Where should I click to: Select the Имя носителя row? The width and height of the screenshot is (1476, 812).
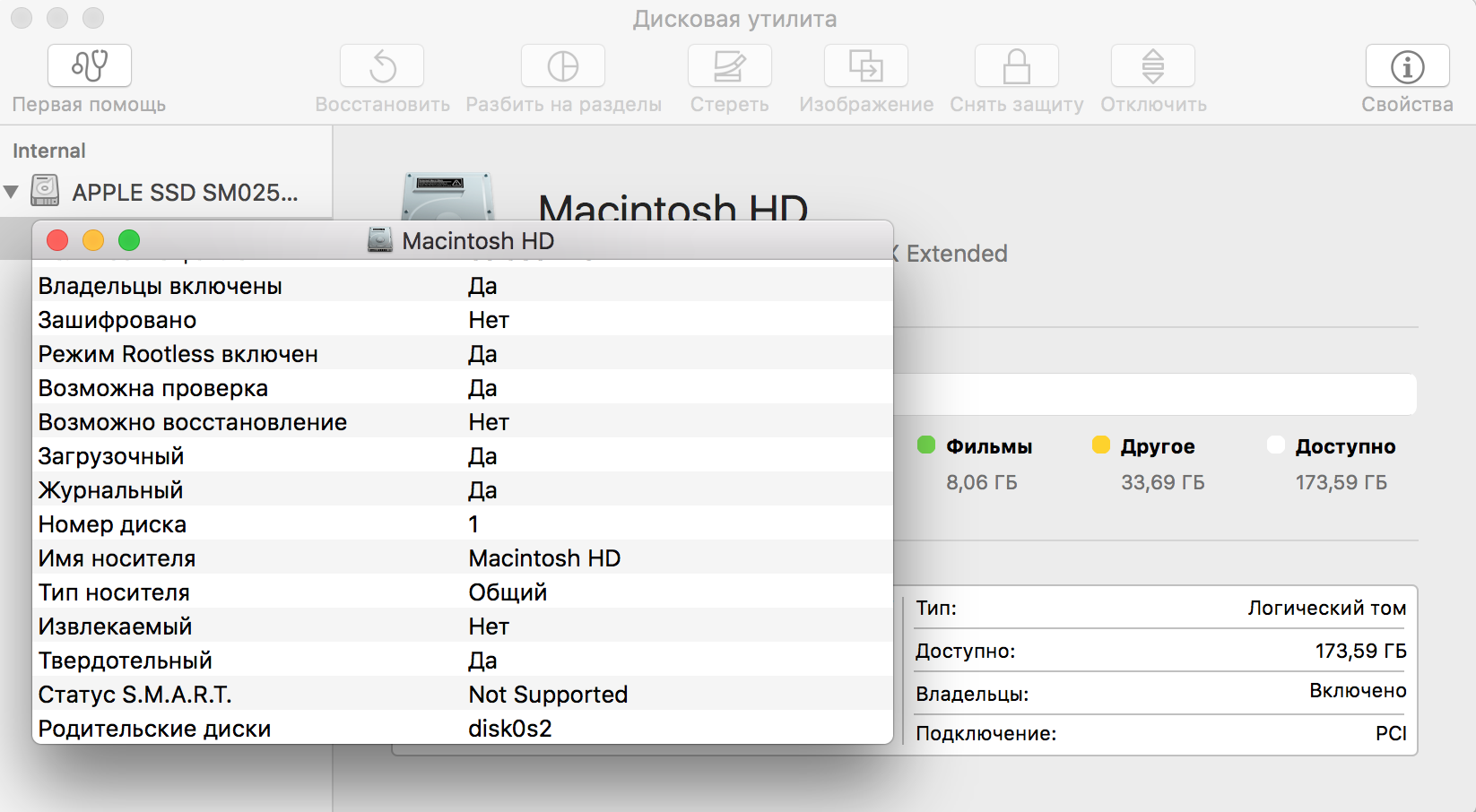click(463, 558)
